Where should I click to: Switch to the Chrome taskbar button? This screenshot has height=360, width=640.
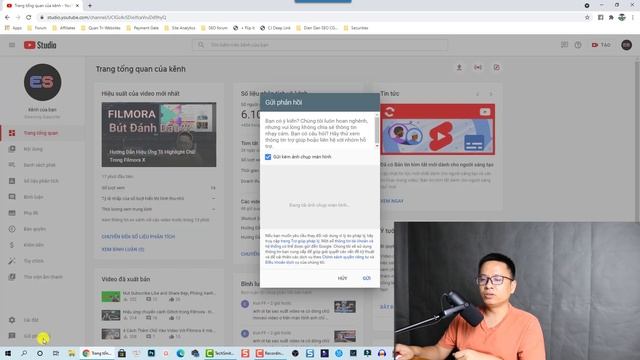click(97, 353)
